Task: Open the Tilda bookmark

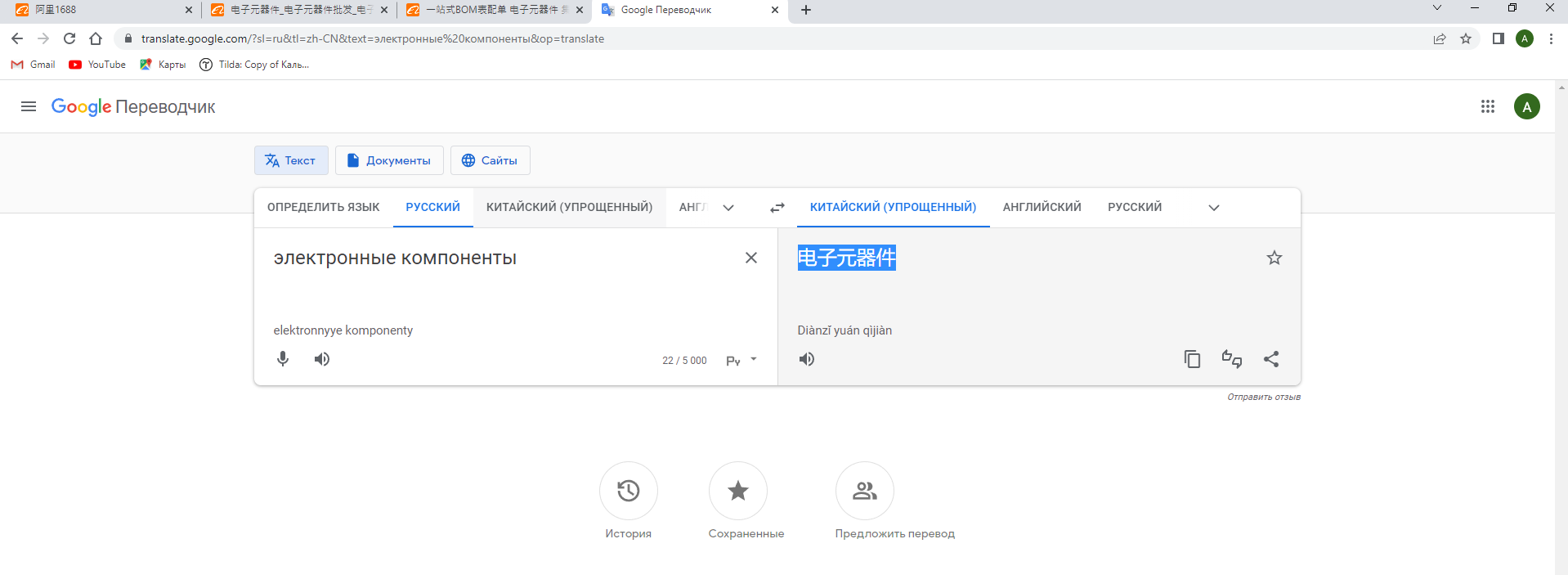Action: click(x=254, y=65)
